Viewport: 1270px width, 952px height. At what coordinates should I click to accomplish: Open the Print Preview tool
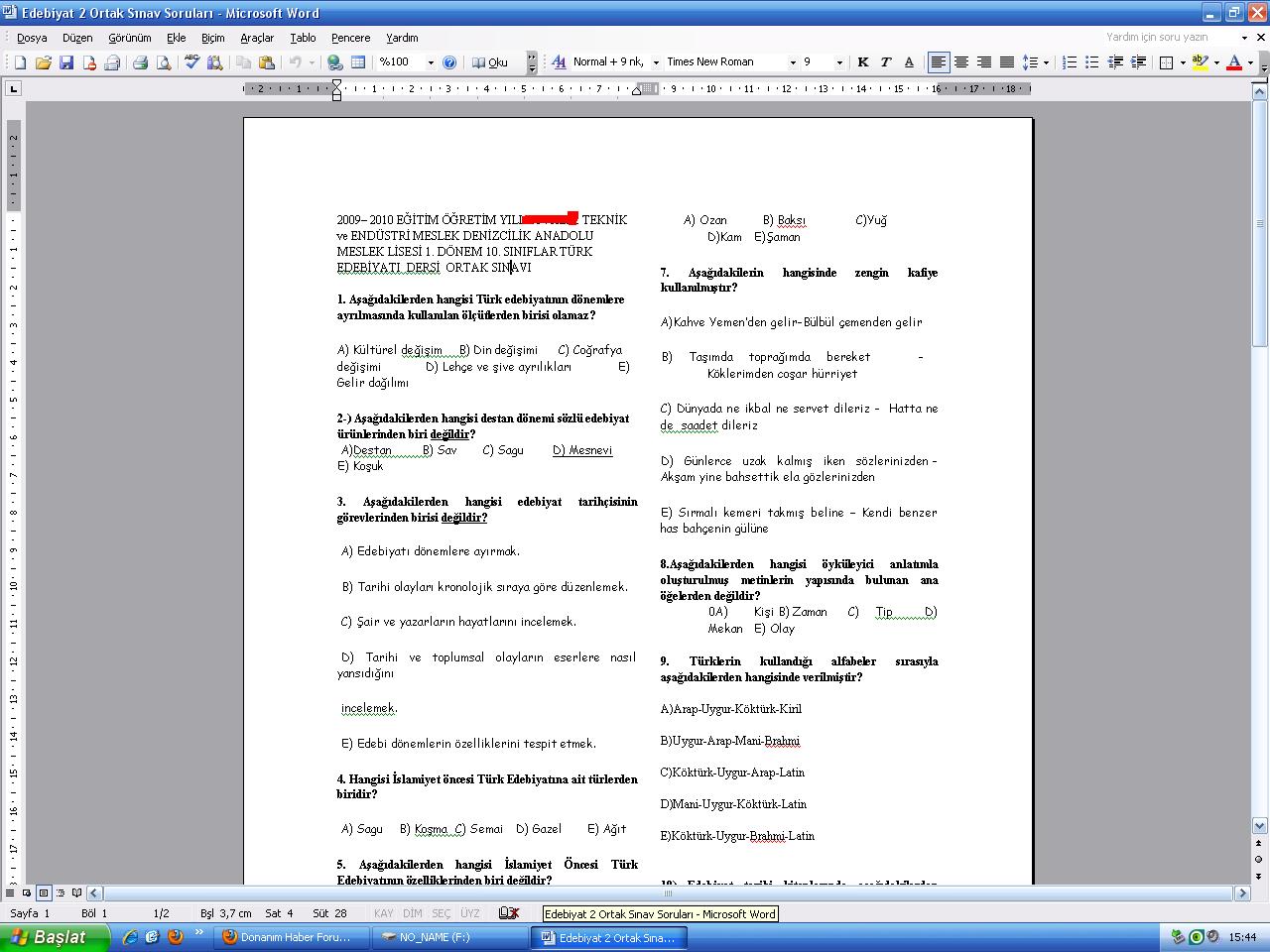point(163,62)
